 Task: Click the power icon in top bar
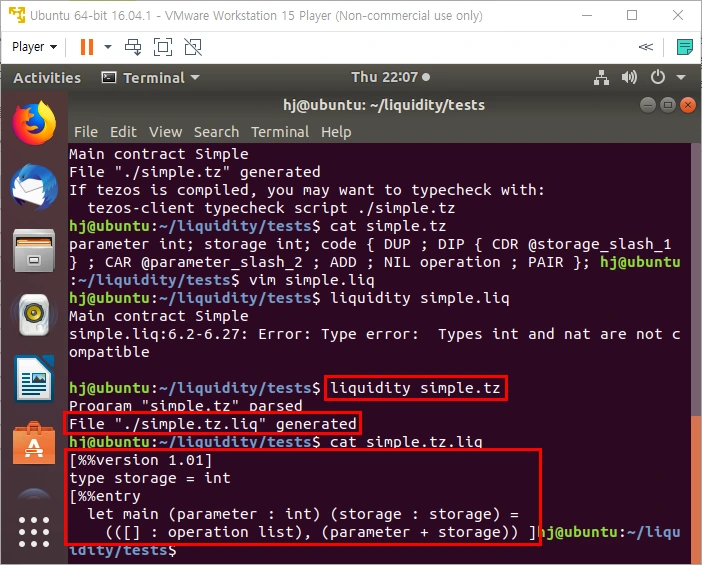[x=658, y=77]
